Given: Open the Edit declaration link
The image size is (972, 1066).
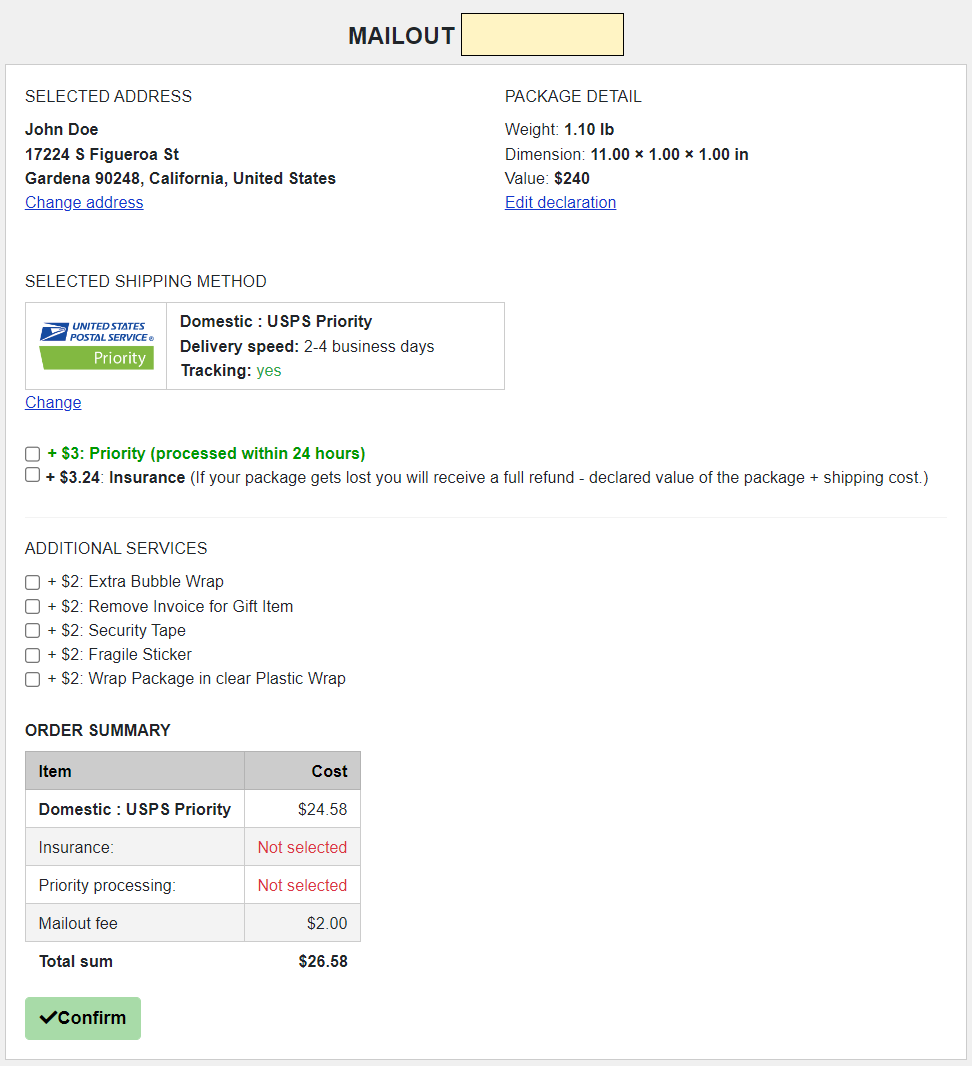Looking at the screenshot, I should [560, 202].
